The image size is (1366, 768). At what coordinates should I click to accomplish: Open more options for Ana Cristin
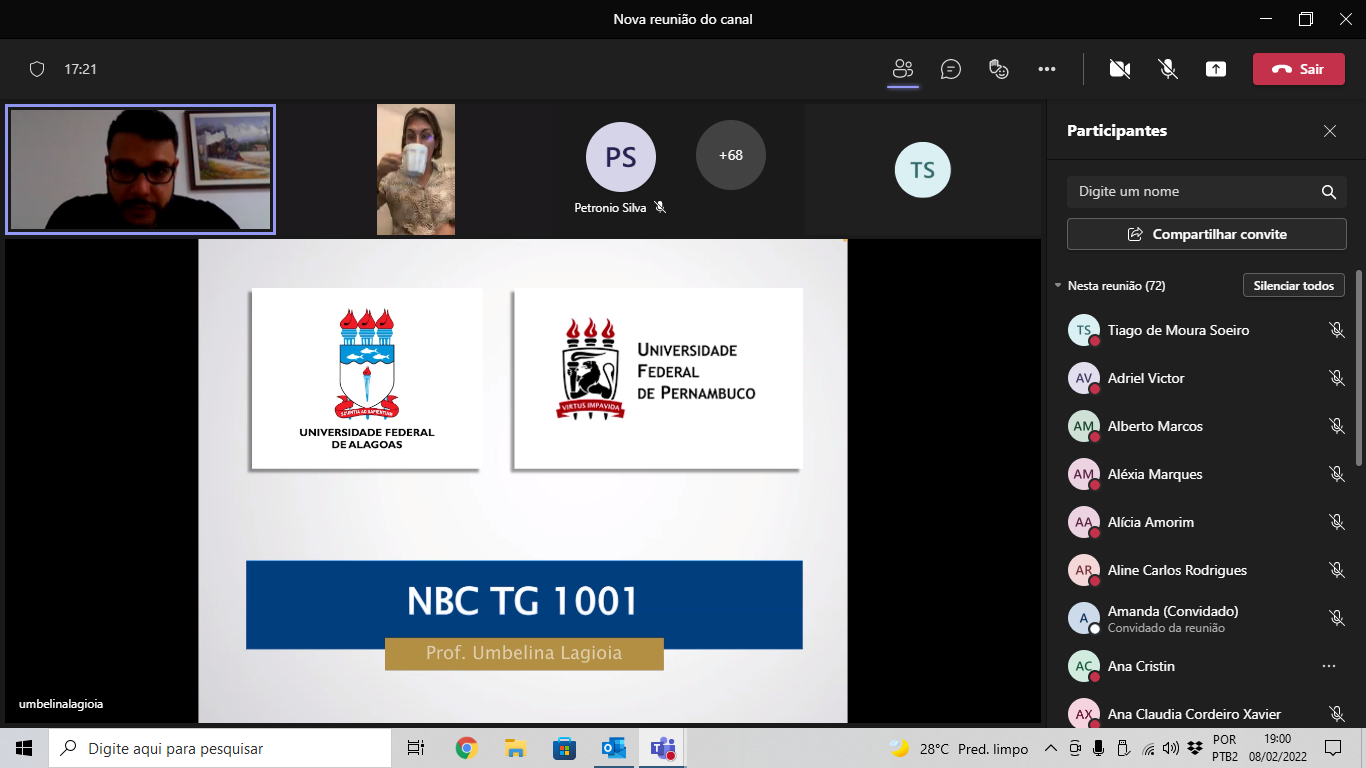tap(1329, 666)
